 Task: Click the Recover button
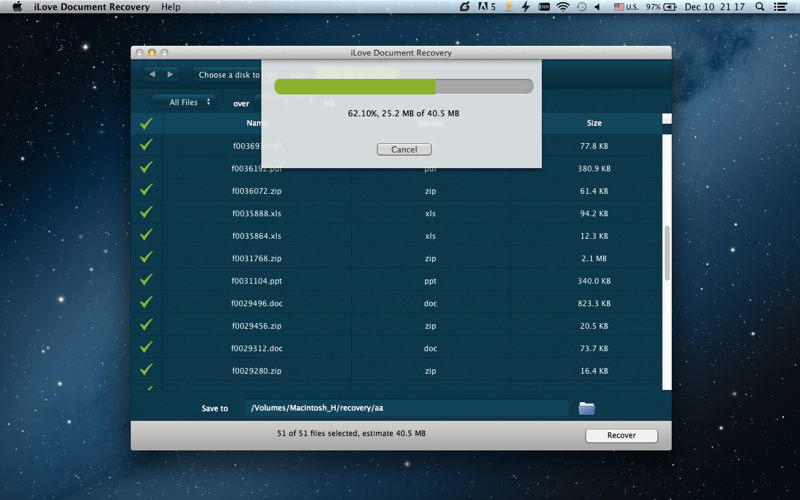tap(621, 435)
